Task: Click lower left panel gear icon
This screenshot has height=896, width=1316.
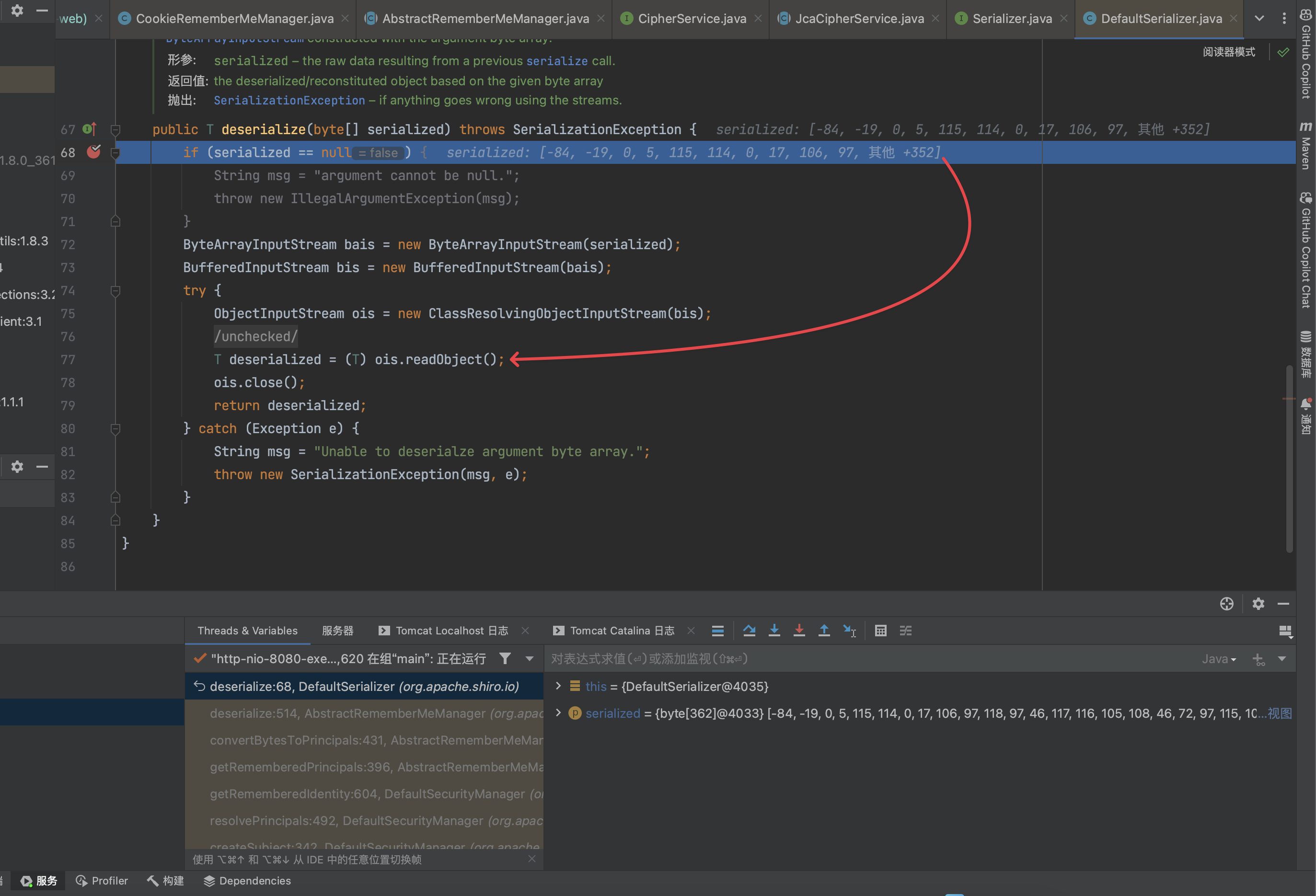Action: pos(17,466)
